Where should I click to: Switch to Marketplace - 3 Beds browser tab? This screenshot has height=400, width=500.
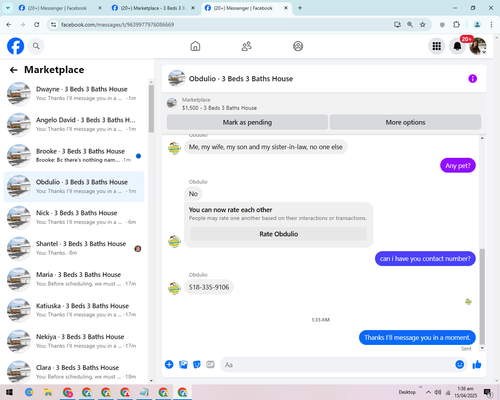click(153, 8)
